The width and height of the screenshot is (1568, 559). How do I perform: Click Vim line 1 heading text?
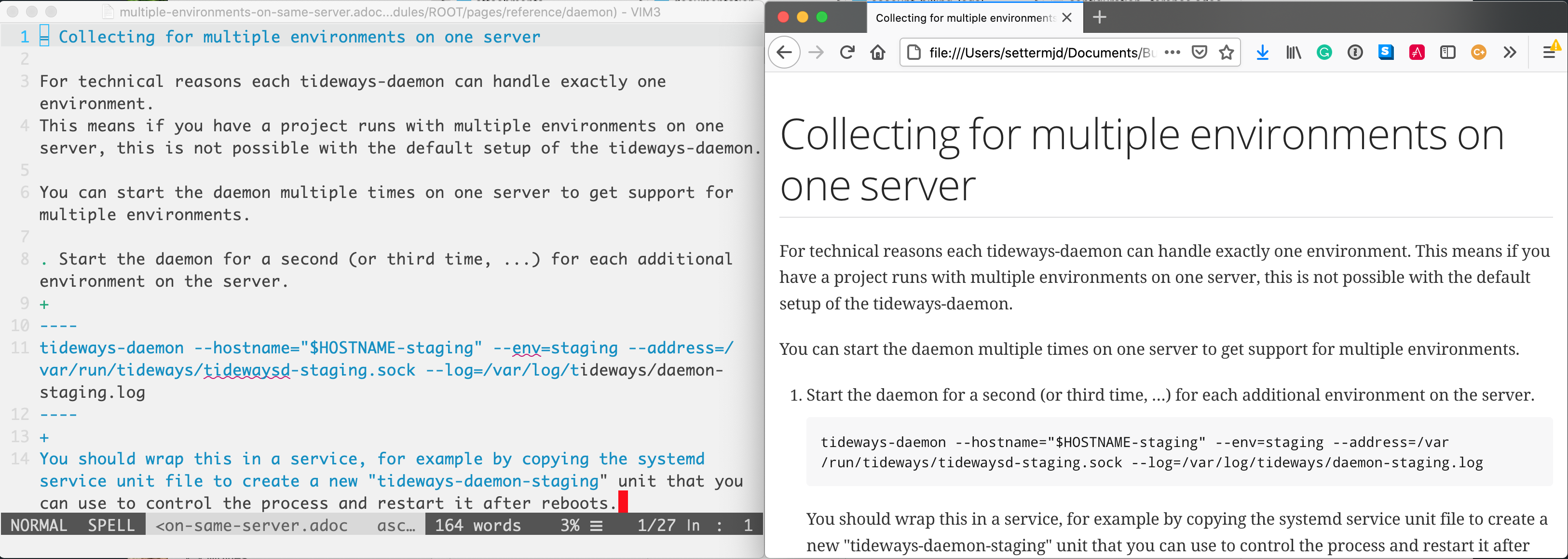(299, 37)
